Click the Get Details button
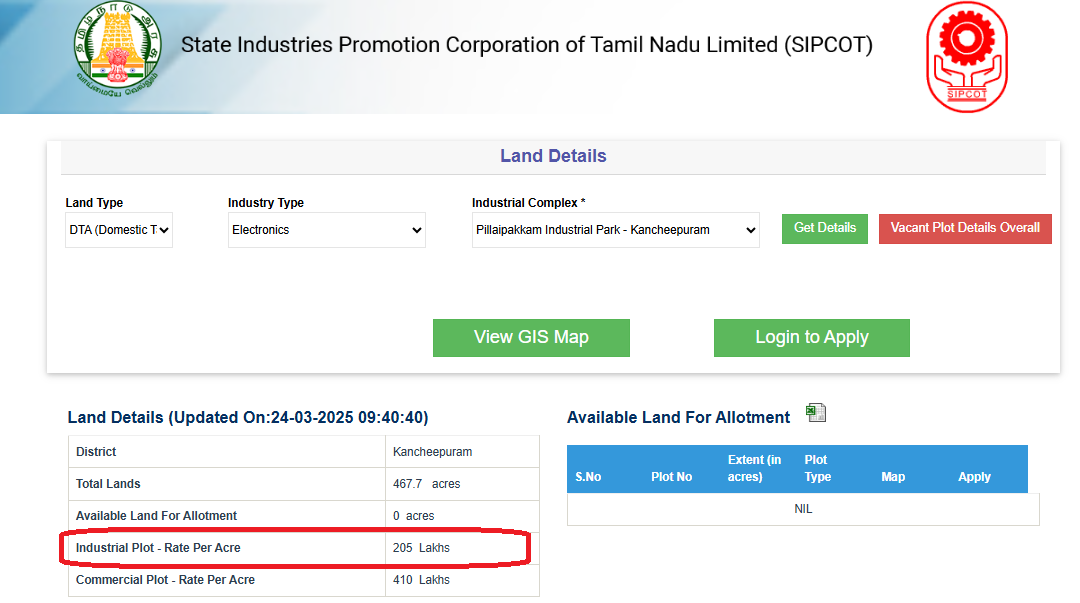This screenshot has height=603, width=1080. pyautogui.click(x=824, y=228)
